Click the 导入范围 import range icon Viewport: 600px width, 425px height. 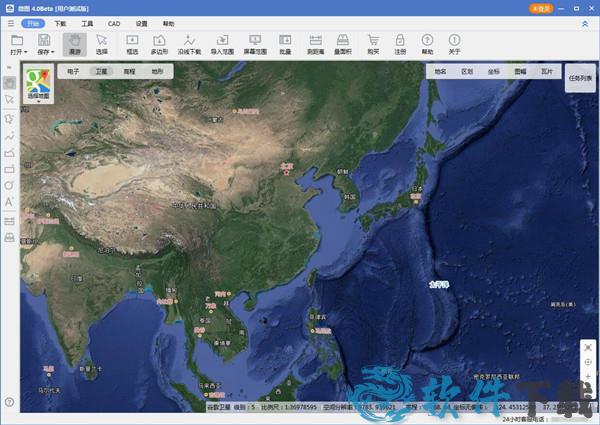click(222, 44)
